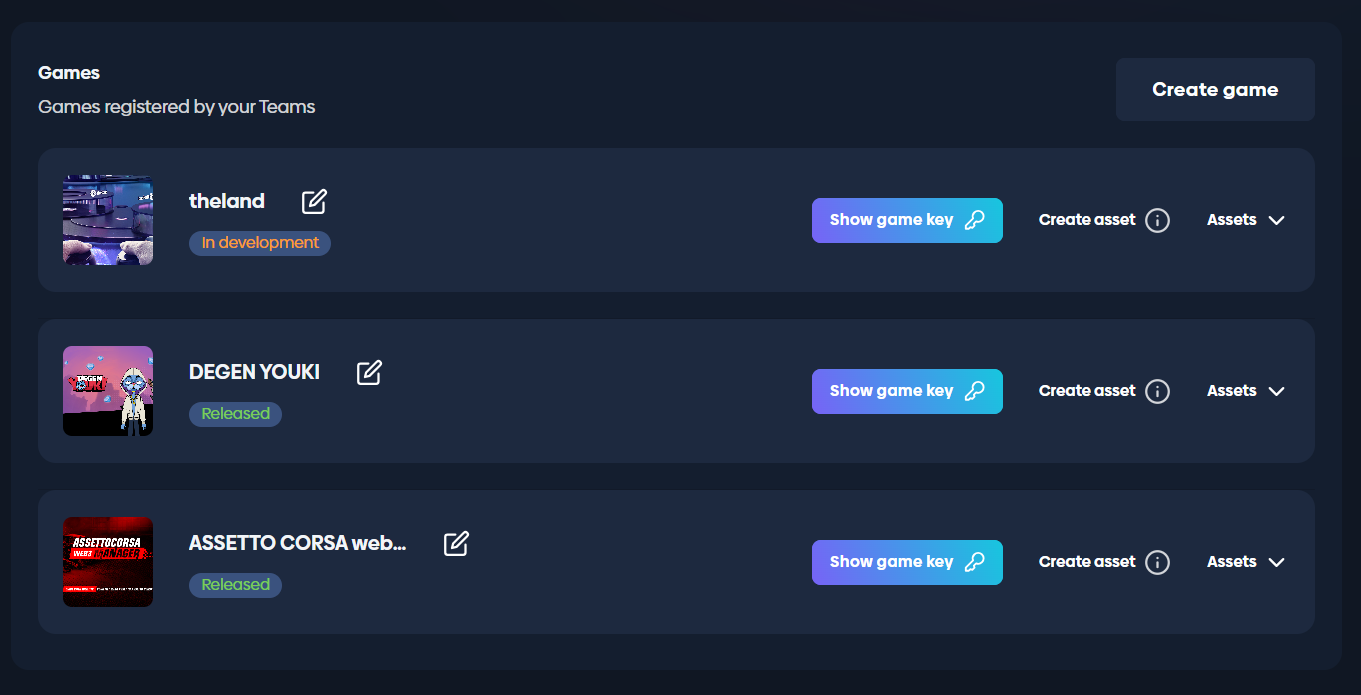Click the edit icon beside ASSETTO CORSA
Screen dimensions: 1361x695
456,543
